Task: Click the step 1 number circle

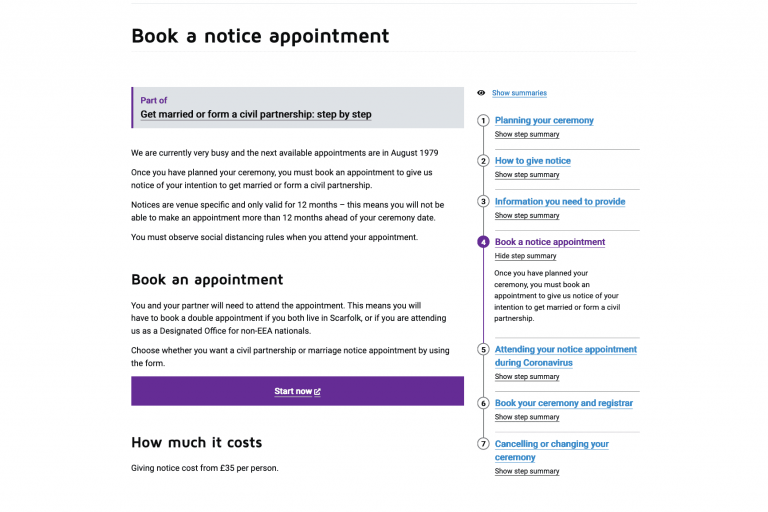Action: click(483, 121)
